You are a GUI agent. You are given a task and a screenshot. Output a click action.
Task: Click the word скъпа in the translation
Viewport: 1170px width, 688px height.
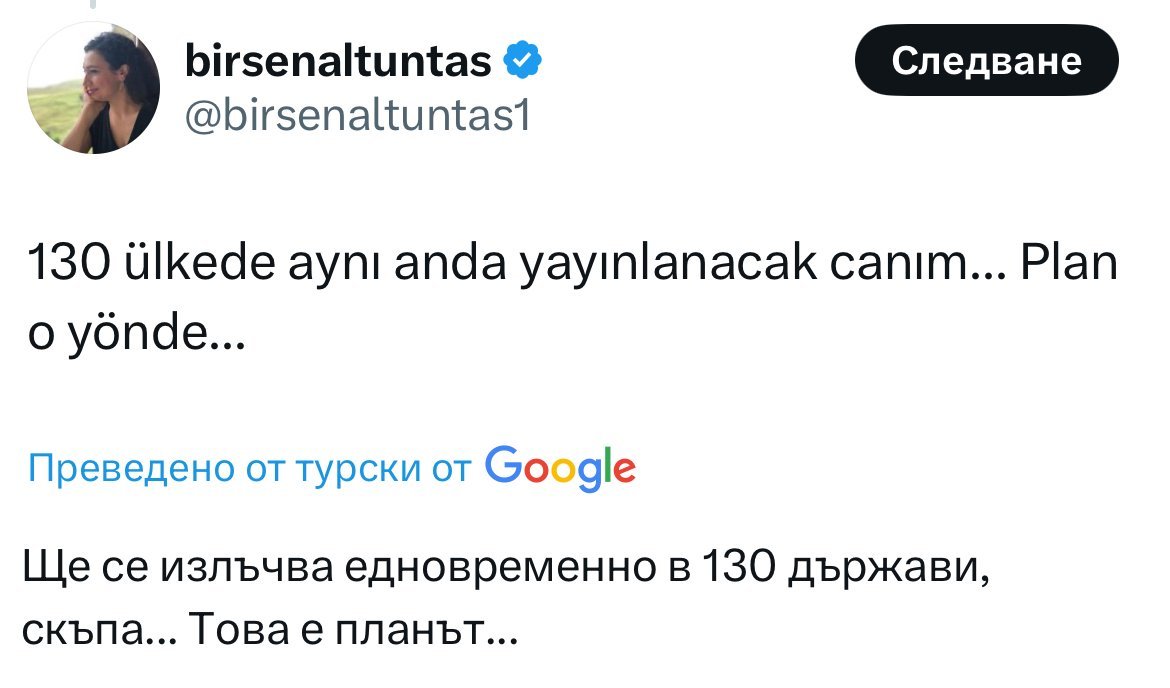(x=85, y=631)
